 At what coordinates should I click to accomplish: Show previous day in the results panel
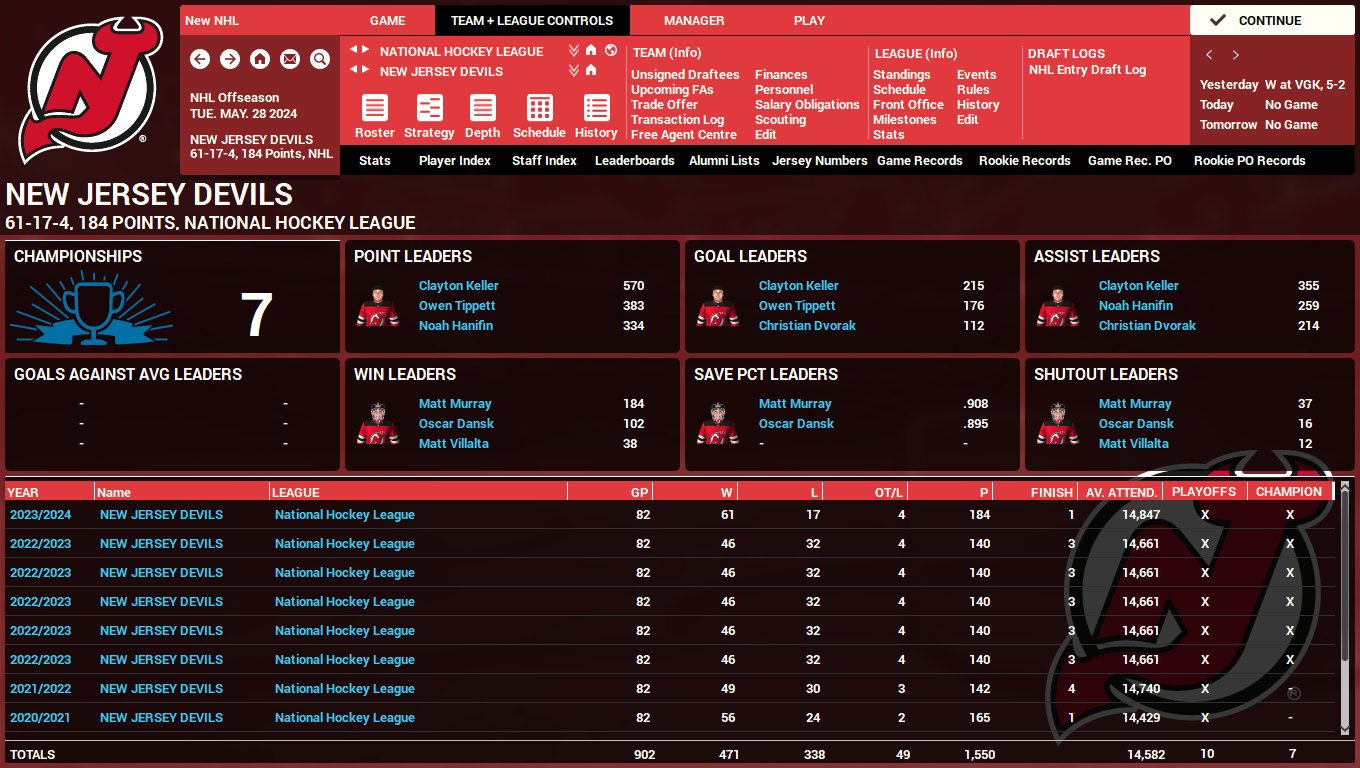click(x=1209, y=55)
